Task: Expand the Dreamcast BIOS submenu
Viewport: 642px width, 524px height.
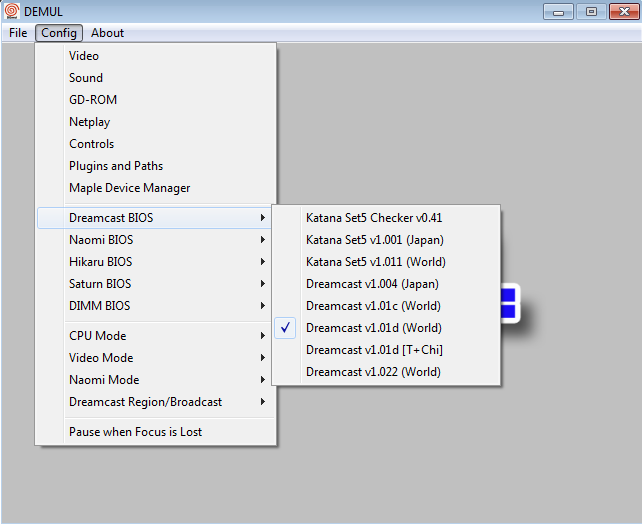Action: (154, 218)
